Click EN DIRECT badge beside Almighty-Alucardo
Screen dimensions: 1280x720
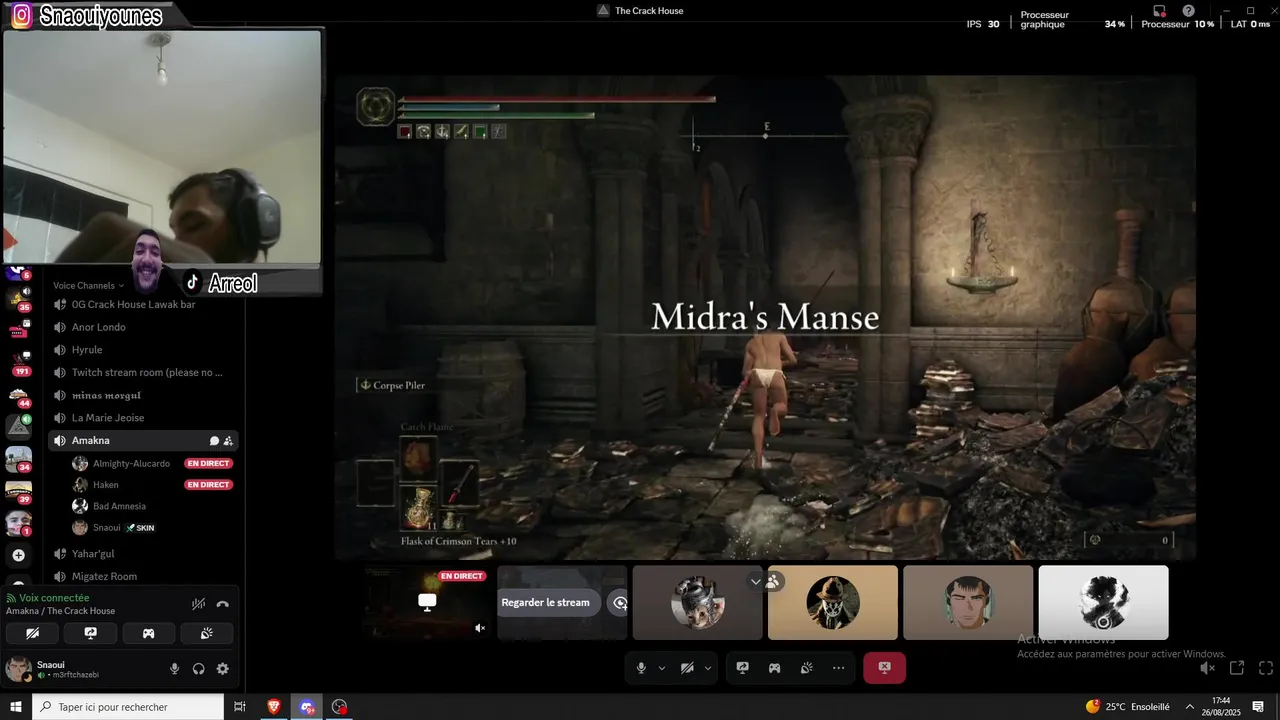click(x=208, y=464)
